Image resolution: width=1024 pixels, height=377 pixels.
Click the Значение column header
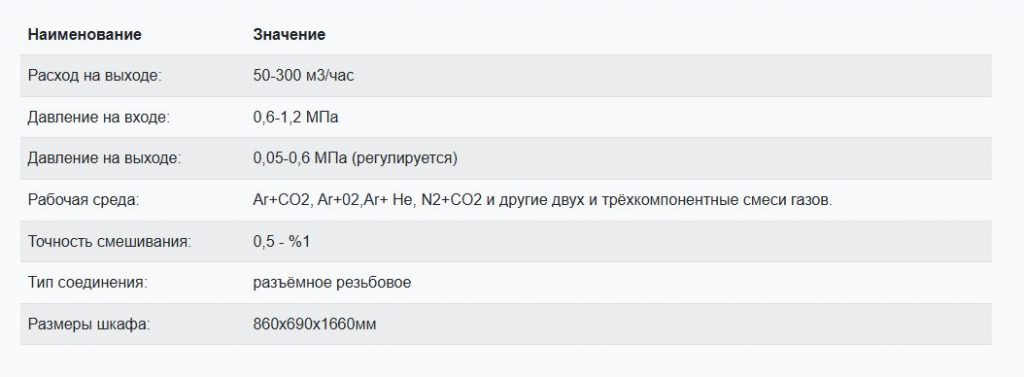[289, 35]
